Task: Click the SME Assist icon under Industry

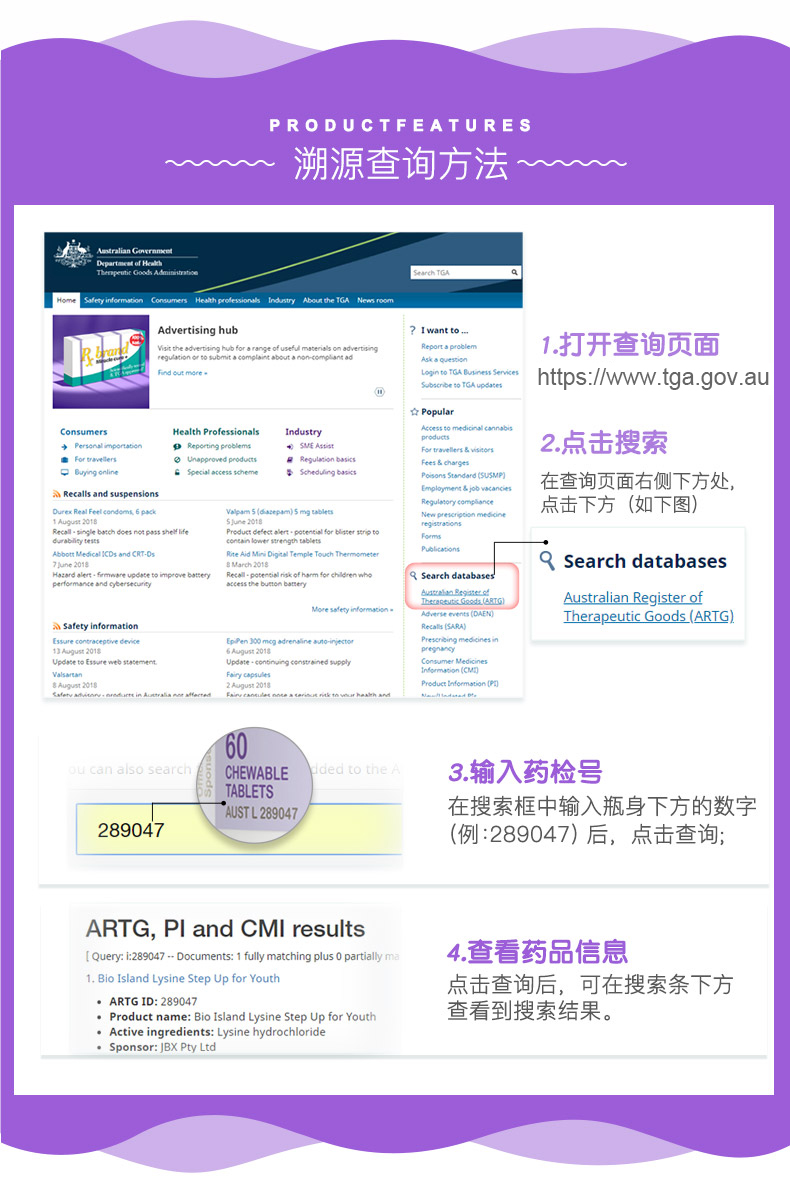Action: [x=289, y=446]
